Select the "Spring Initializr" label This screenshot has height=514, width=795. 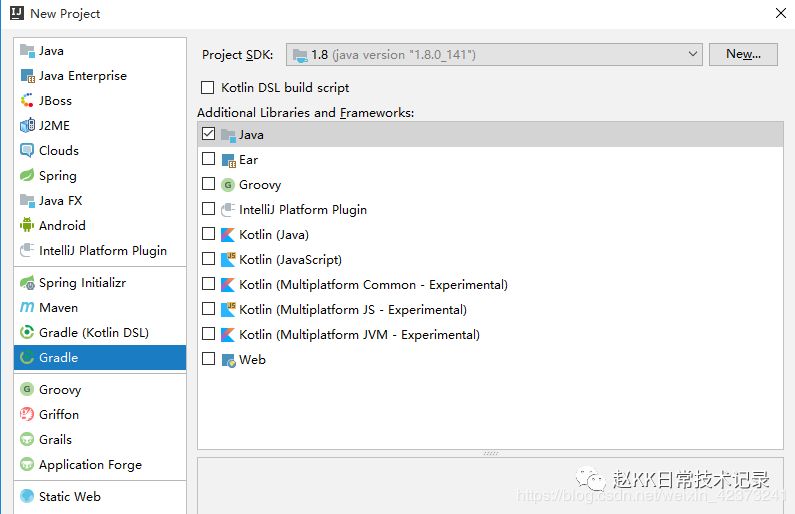coord(82,282)
